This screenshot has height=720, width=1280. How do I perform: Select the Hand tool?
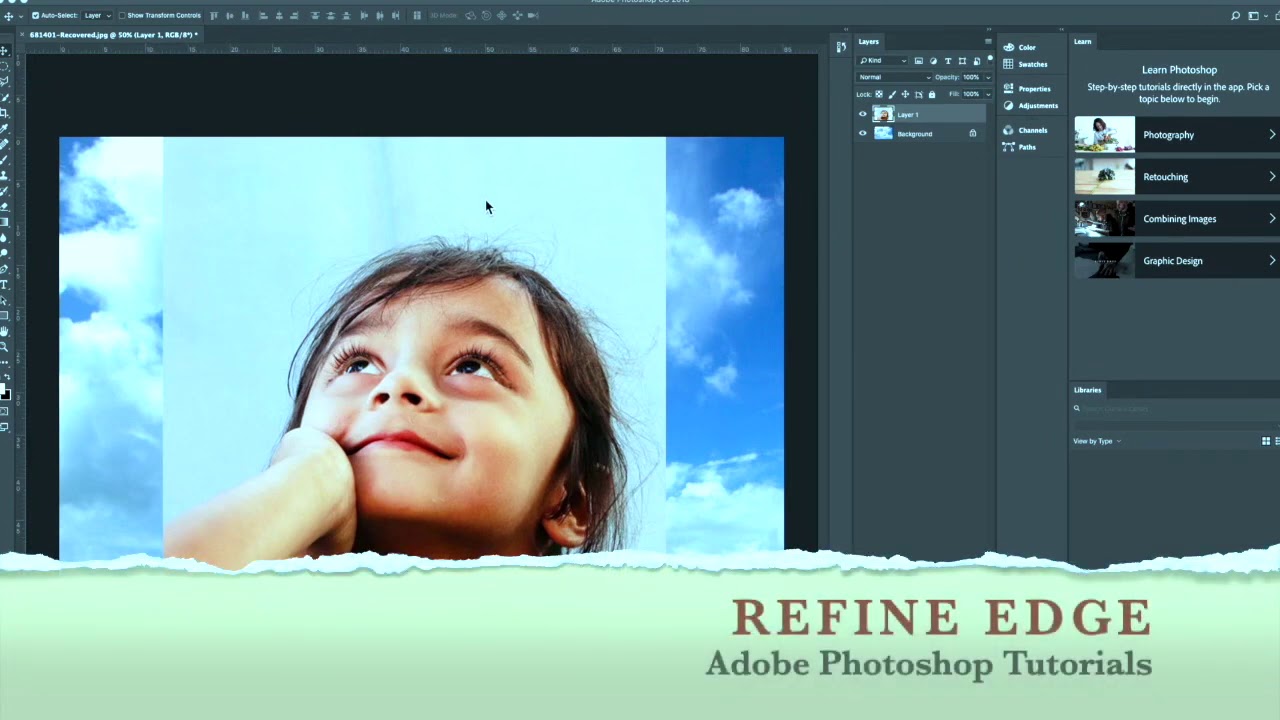pyautogui.click(x=5, y=330)
